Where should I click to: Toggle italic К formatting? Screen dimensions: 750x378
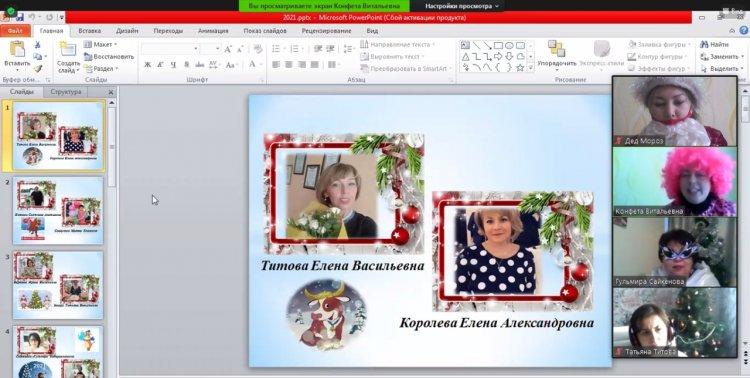point(160,65)
